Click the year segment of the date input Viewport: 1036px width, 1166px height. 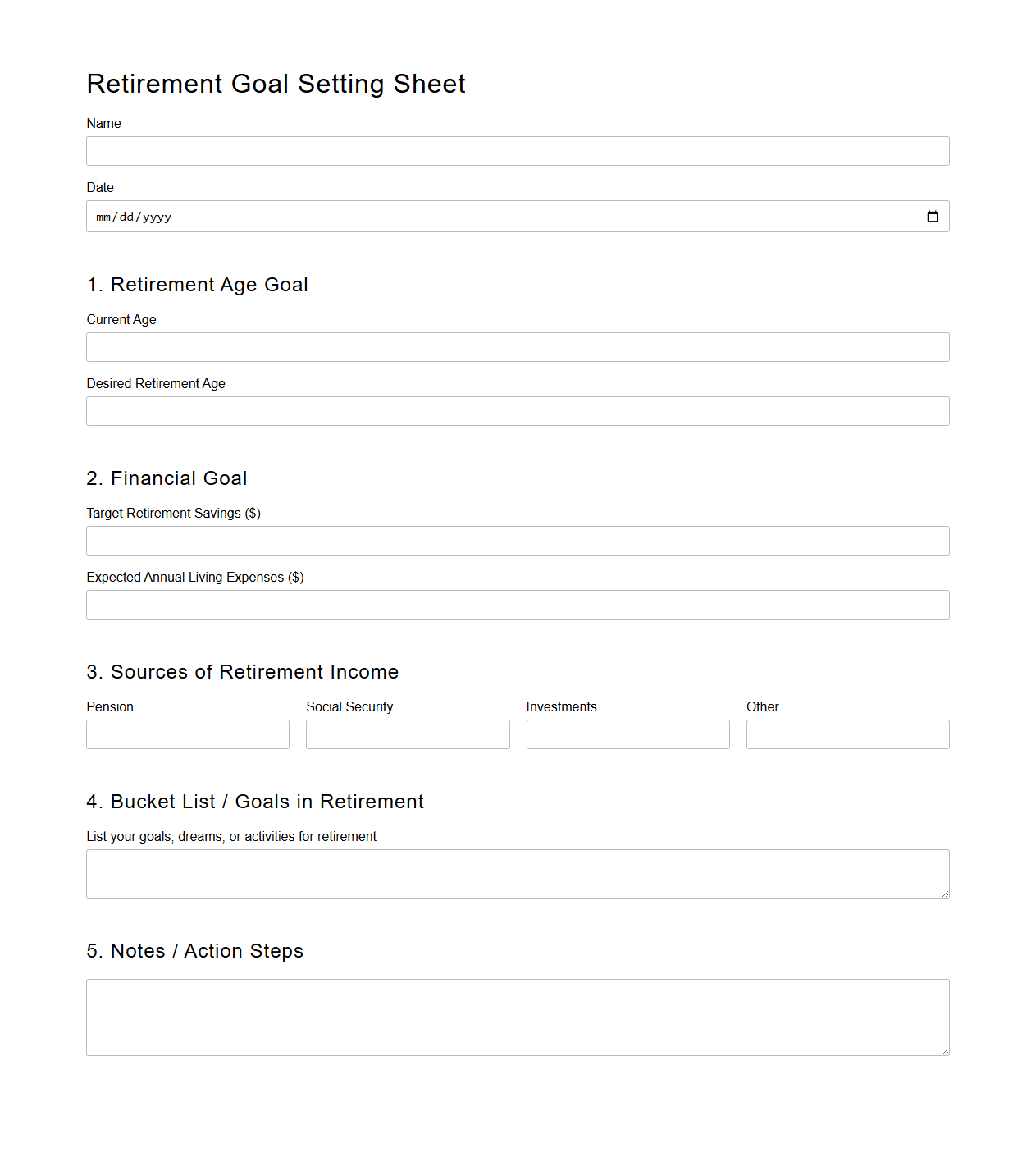pyautogui.click(x=156, y=216)
